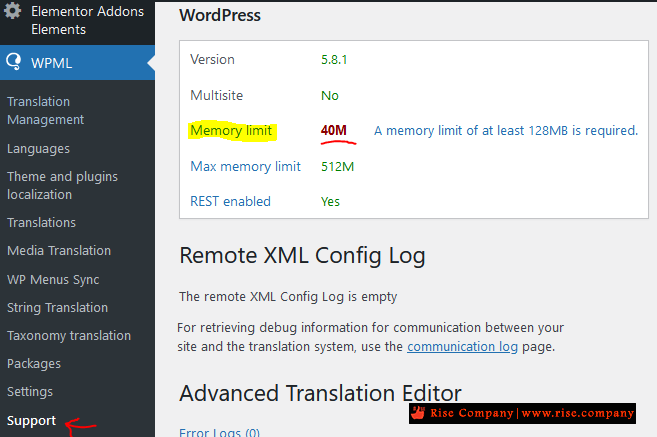Viewport: 657px width, 437px height.
Task: Click the WordPress section heading
Action: click(x=220, y=16)
